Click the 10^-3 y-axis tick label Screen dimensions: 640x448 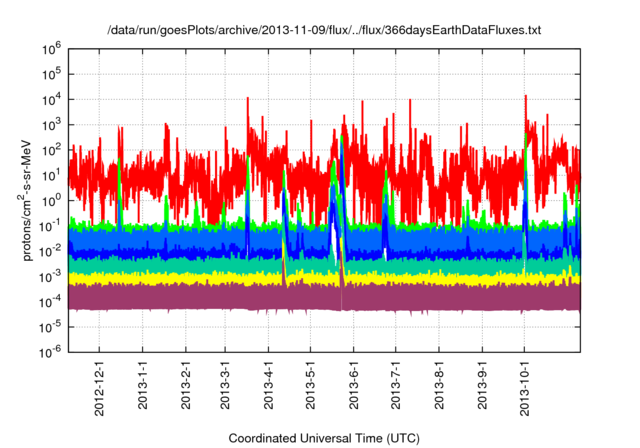click(x=50, y=277)
